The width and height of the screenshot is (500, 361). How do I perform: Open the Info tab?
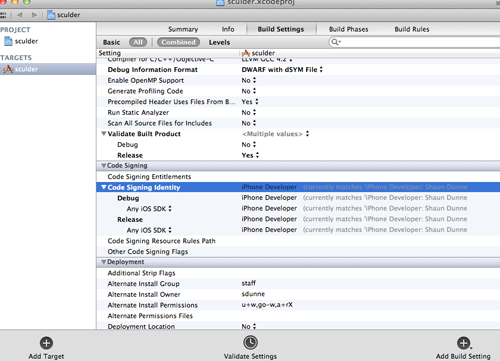[x=228, y=29]
